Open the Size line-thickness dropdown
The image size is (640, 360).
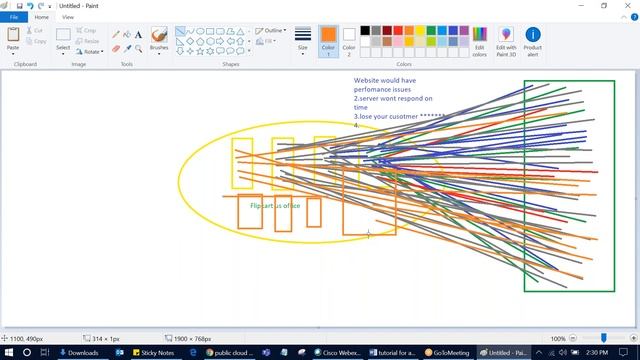(303, 41)
